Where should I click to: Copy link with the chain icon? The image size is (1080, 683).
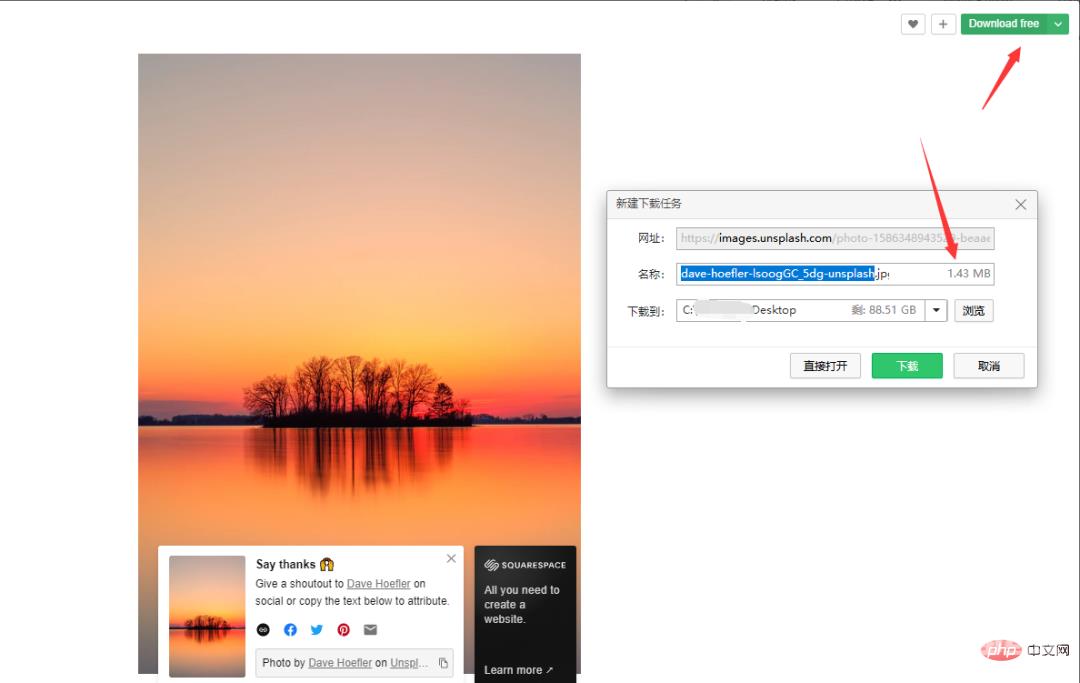(263, 629)
